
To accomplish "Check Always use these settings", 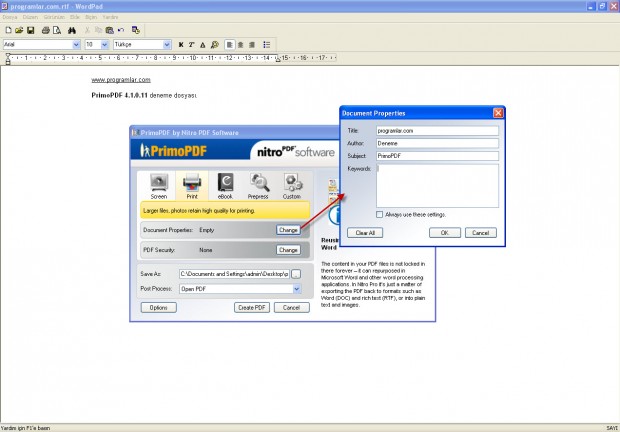I will coord(380,214).
